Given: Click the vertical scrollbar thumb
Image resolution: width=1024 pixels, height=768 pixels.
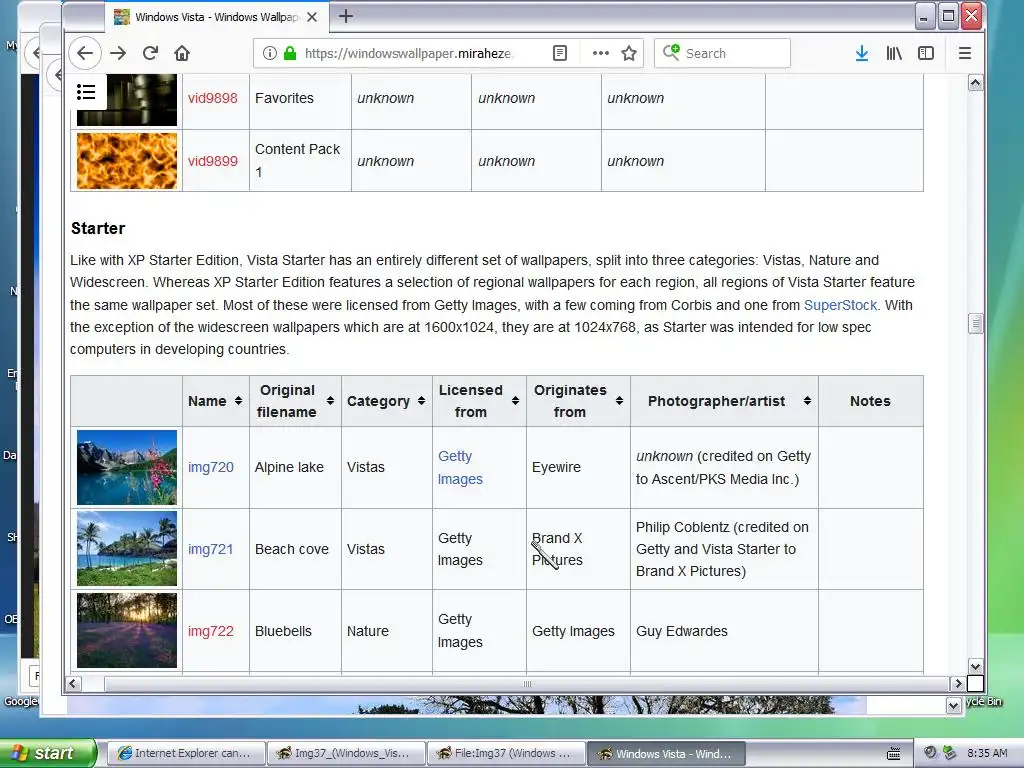Looking at the screenshot, I should point(975,323).
